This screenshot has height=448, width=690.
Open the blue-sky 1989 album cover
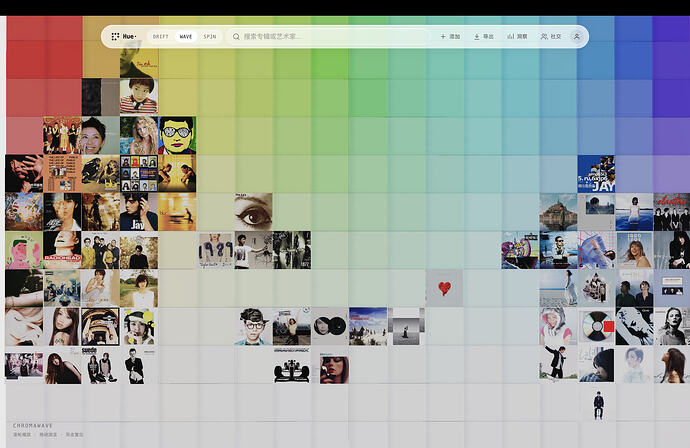pyautogui.click(x=634, y=250)
